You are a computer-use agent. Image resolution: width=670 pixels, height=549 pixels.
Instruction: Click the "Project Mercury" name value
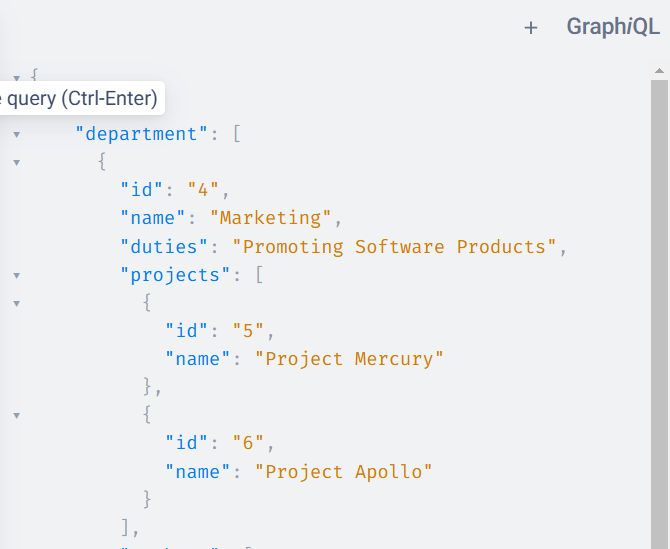[x=349, y=359]
